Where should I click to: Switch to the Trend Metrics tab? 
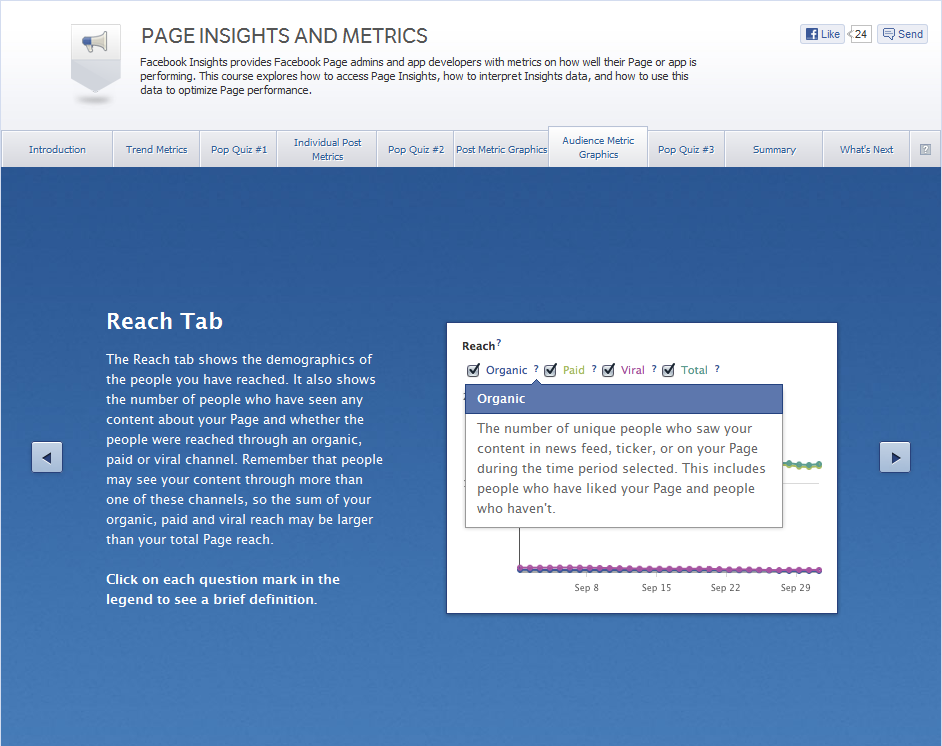click(156, 149)
